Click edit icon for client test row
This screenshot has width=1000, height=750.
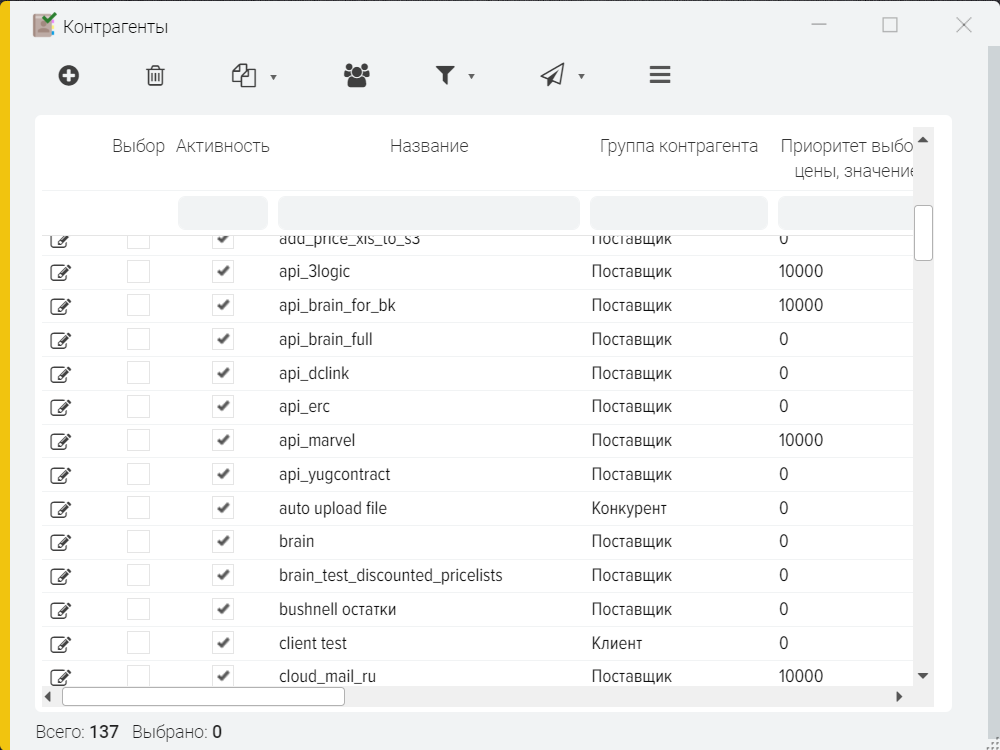[x=61, y=643]
